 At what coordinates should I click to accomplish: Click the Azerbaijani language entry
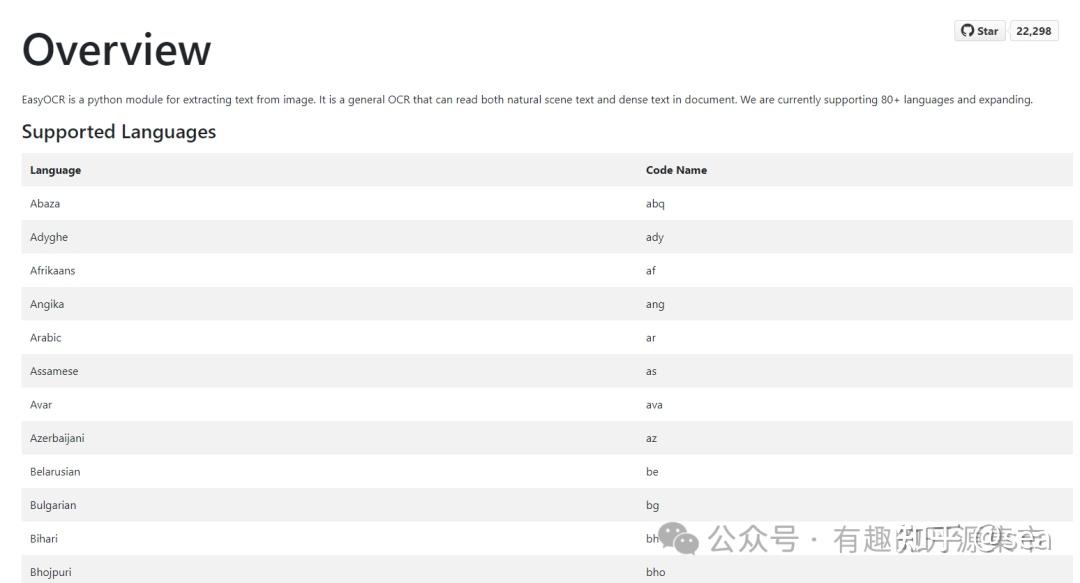pyautogui.click(x=56, y=438)
